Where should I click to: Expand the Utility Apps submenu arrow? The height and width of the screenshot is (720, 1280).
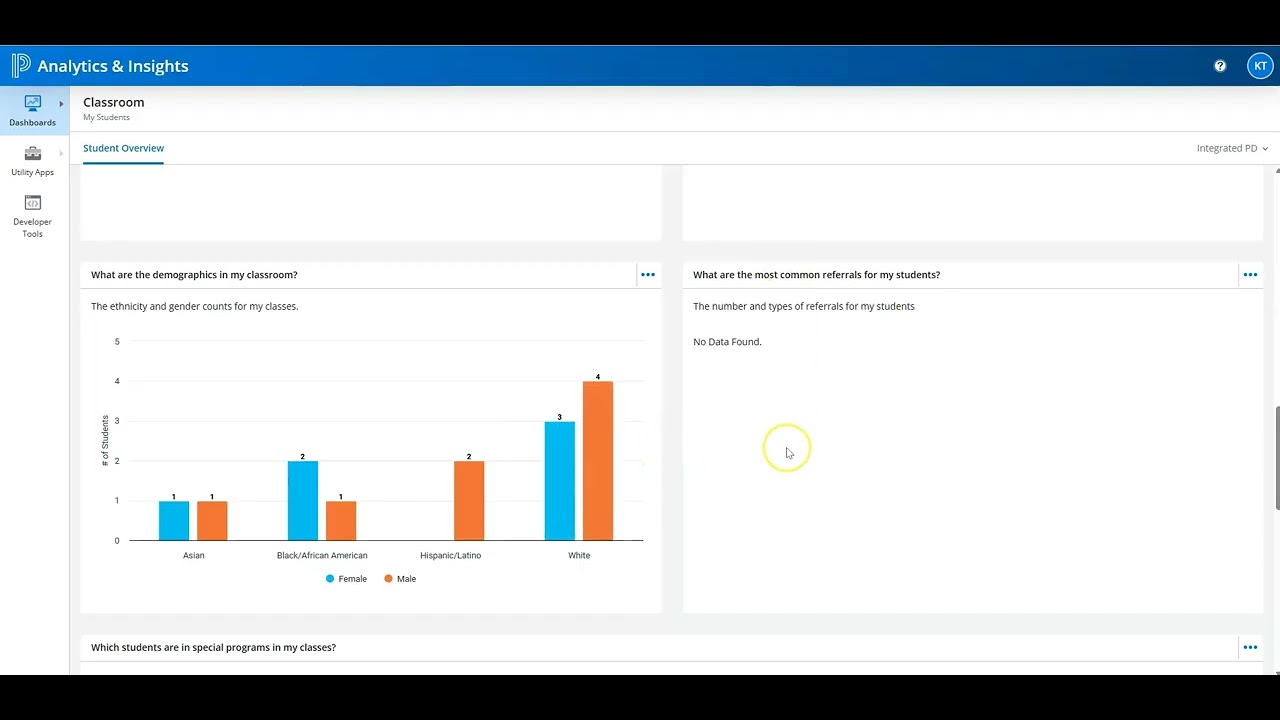pyautogui.click(x=61, y=153)
